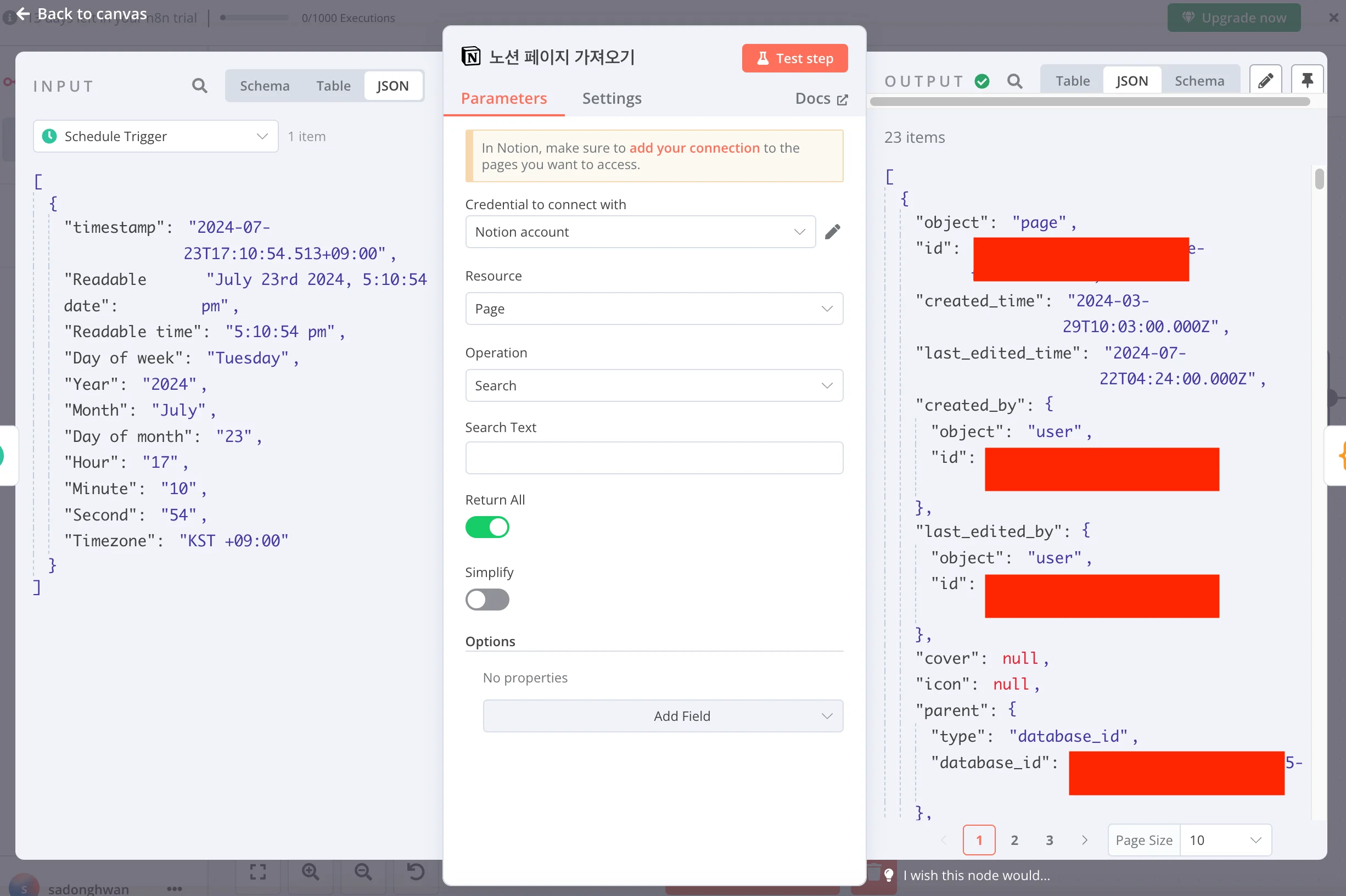Click the reset zoom circular arrow icon
Screen dimensions: 1346x896
pyautogui.click(x=416, y=871)
